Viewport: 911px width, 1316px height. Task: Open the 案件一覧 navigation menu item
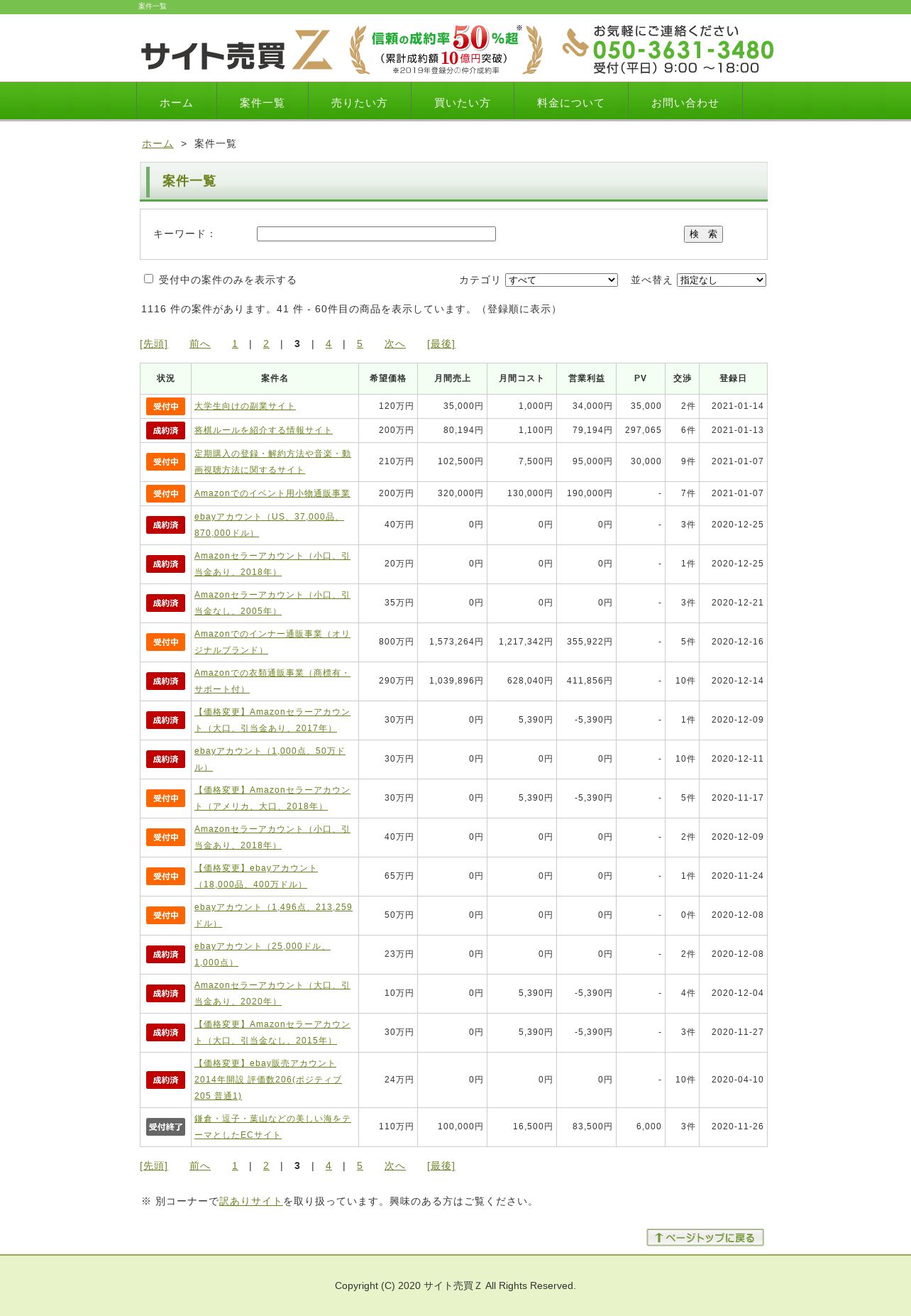coord(263,102)
